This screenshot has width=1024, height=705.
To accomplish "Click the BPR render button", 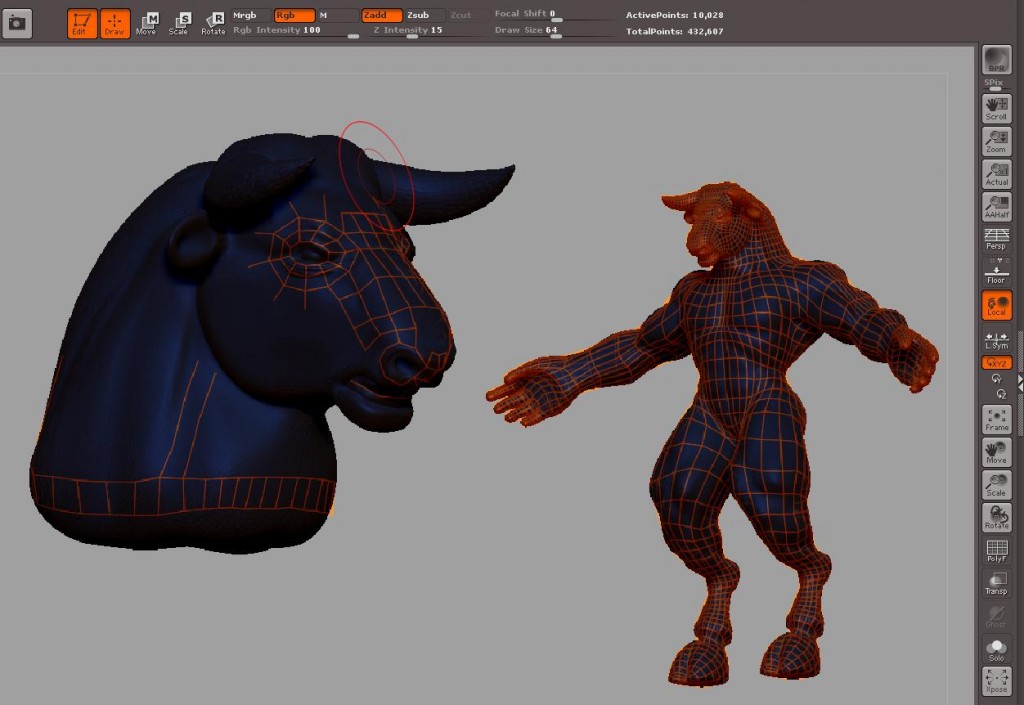I will [996, 60].
